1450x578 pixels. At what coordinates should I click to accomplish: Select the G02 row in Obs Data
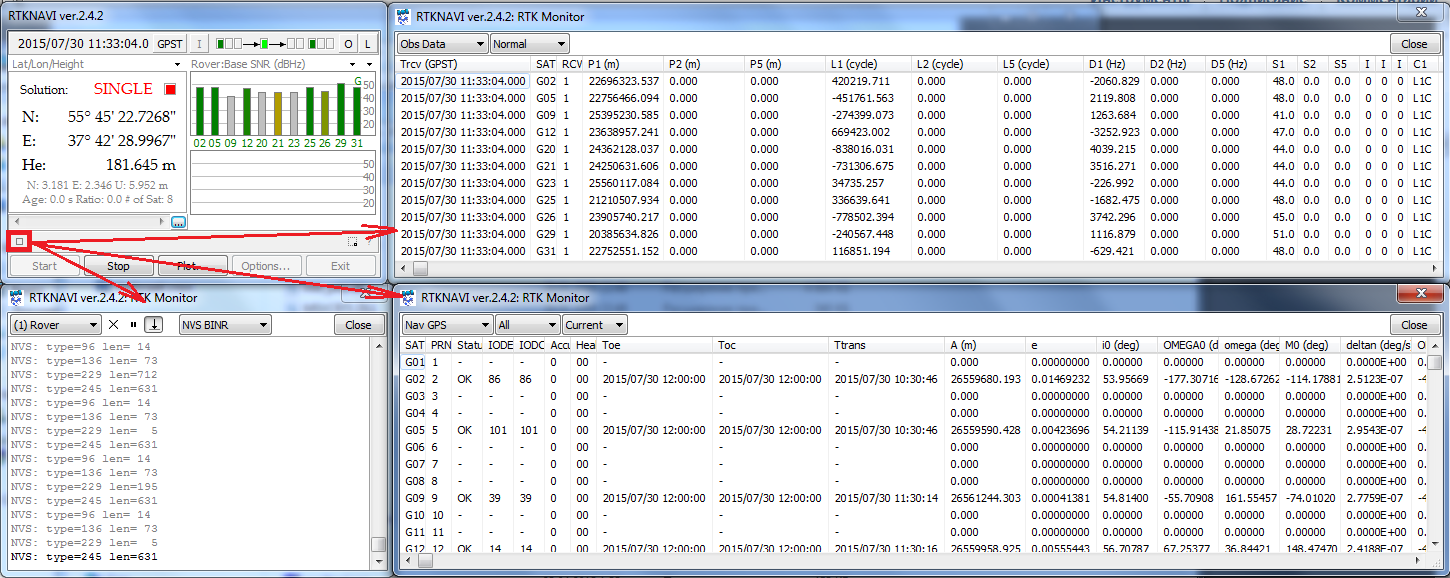pos(918,81)
